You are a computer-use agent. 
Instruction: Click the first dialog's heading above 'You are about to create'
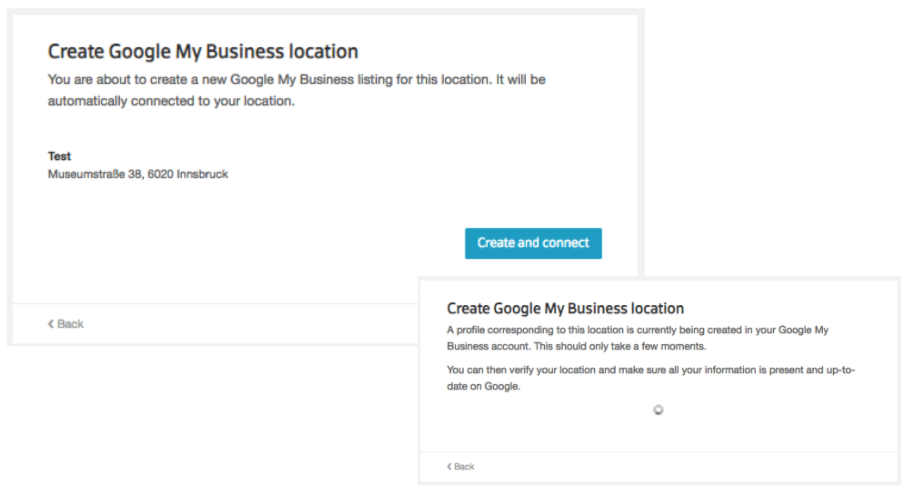203,52
